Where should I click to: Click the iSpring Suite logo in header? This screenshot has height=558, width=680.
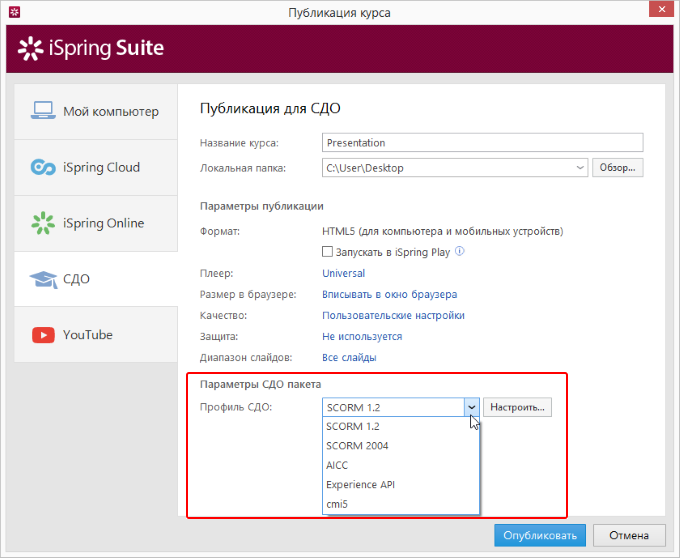91,48
